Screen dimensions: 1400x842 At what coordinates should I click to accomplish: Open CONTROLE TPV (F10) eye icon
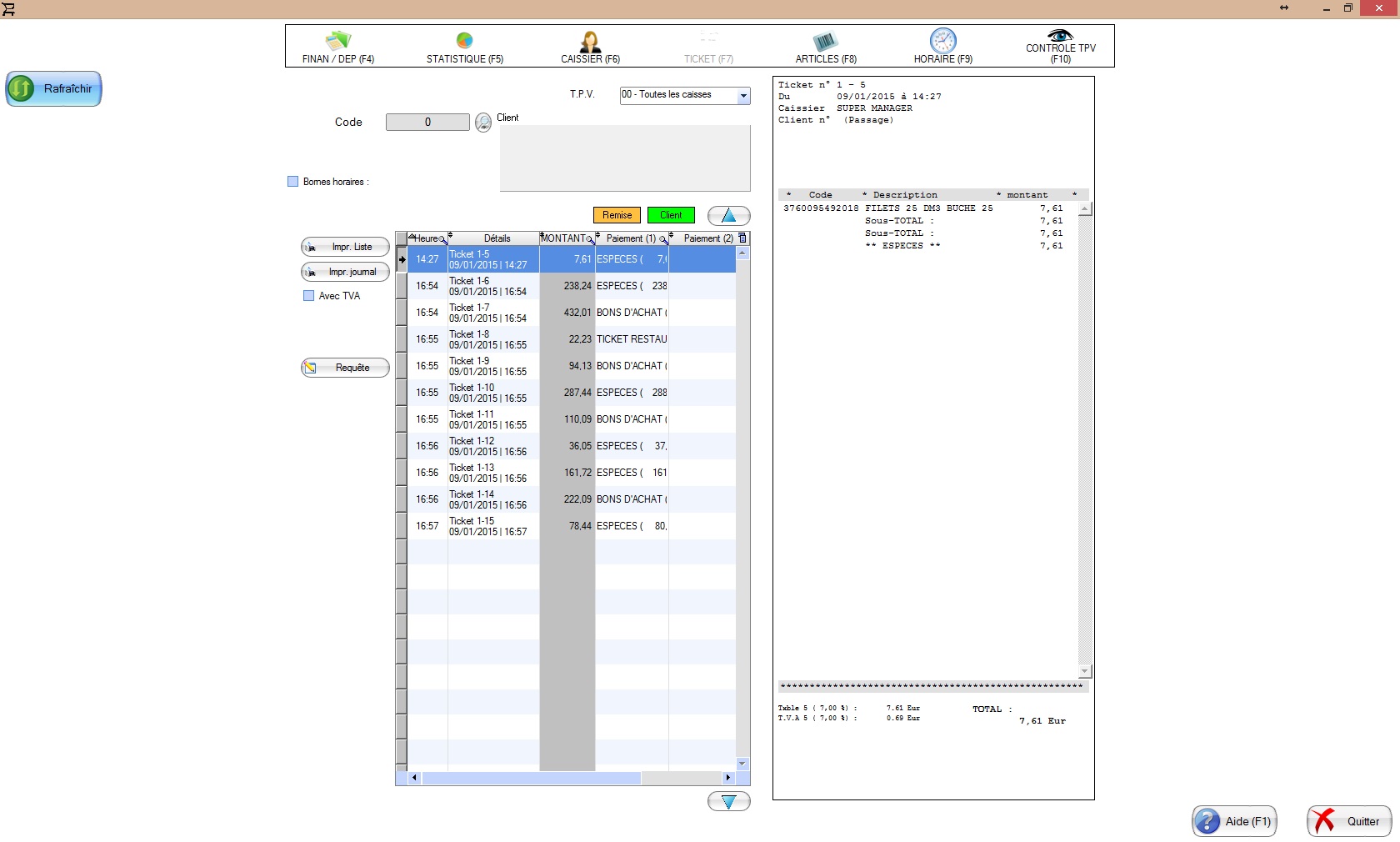1060,36
